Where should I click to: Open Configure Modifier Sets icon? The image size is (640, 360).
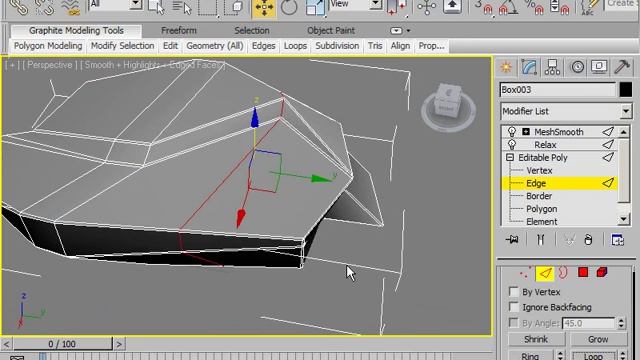617,240
